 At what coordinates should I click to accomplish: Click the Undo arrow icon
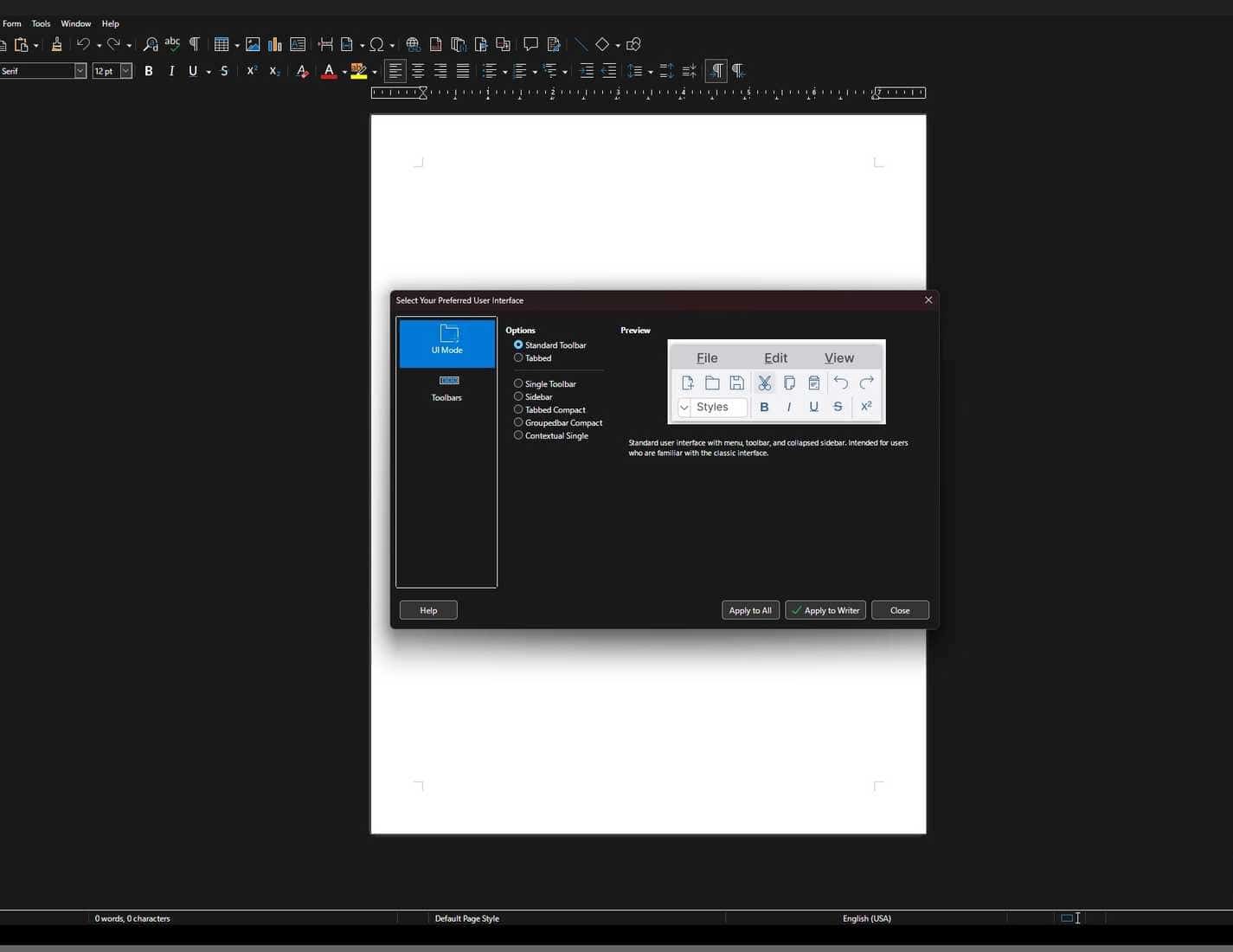(x=83, y=44)
